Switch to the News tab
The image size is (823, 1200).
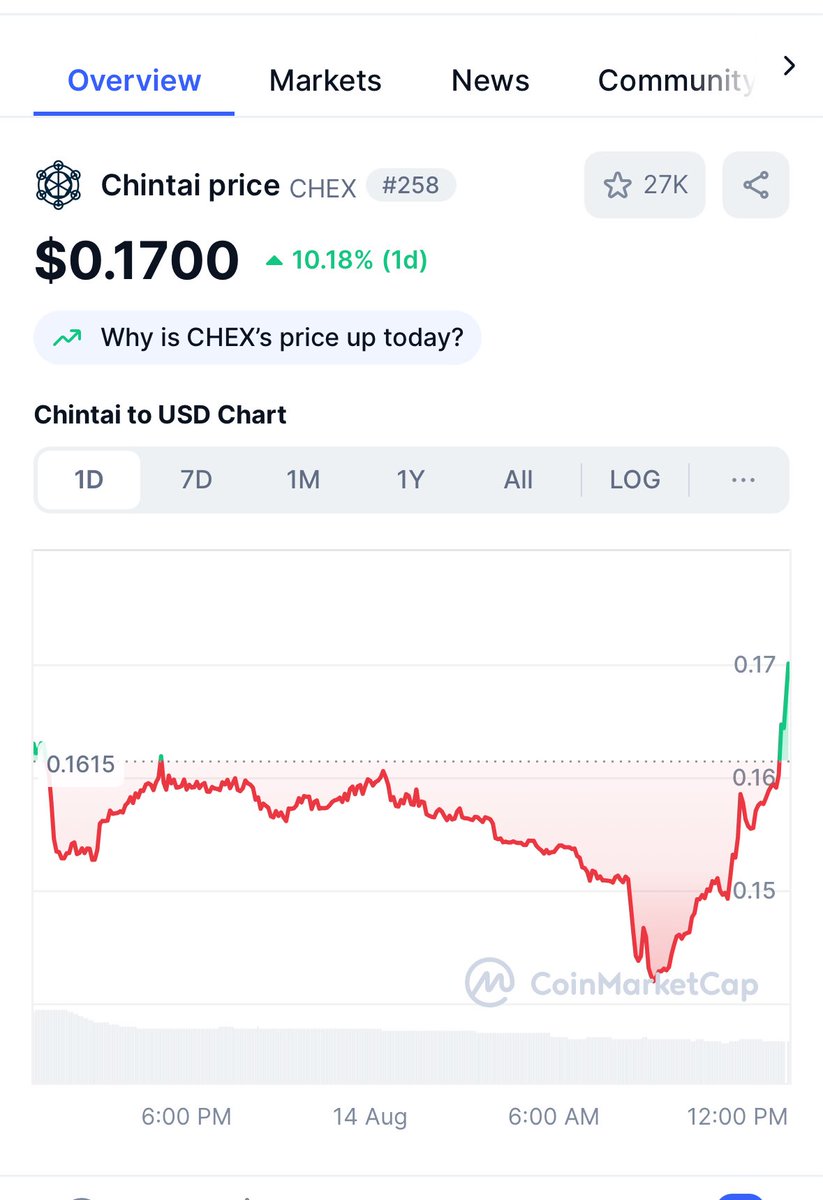pos(490,81)
